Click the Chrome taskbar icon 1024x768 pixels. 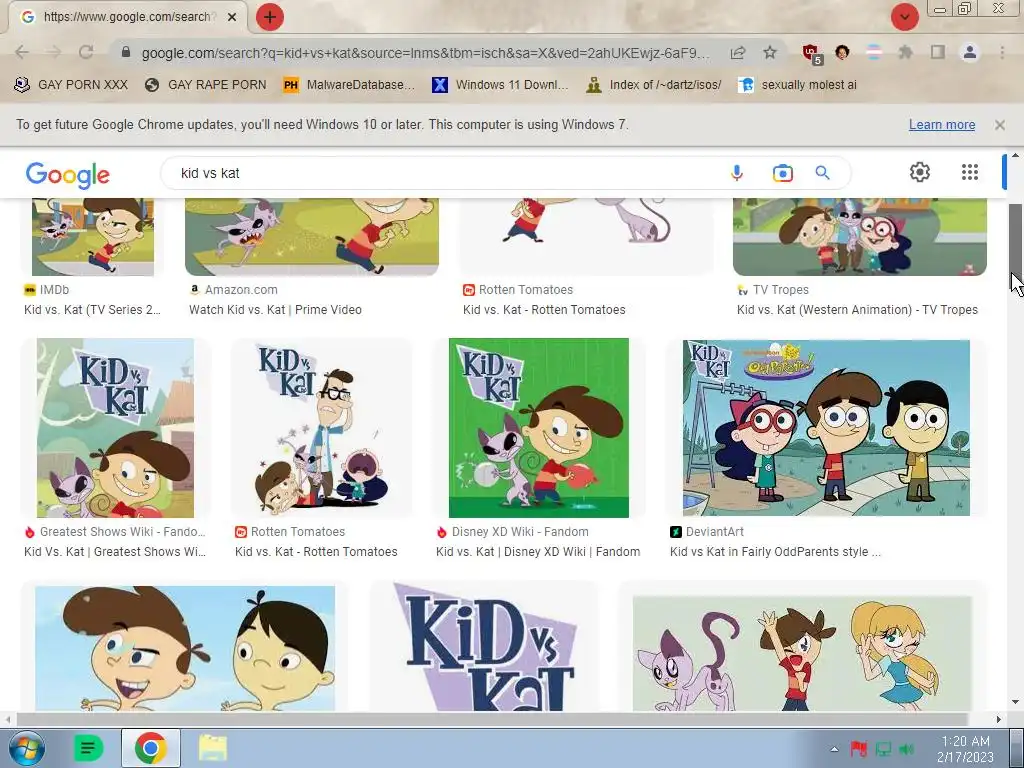pos(150,748)
